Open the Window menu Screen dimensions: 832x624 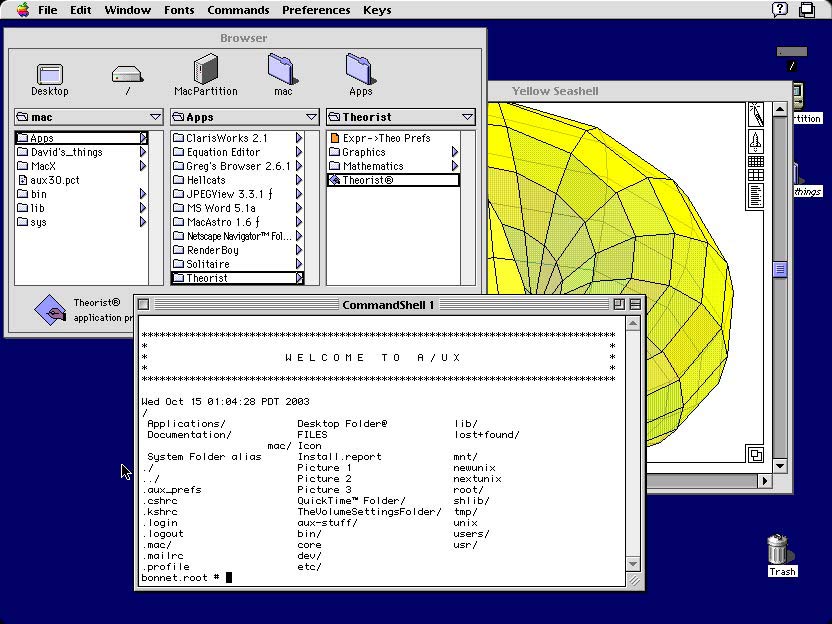[x=128, y=10]
